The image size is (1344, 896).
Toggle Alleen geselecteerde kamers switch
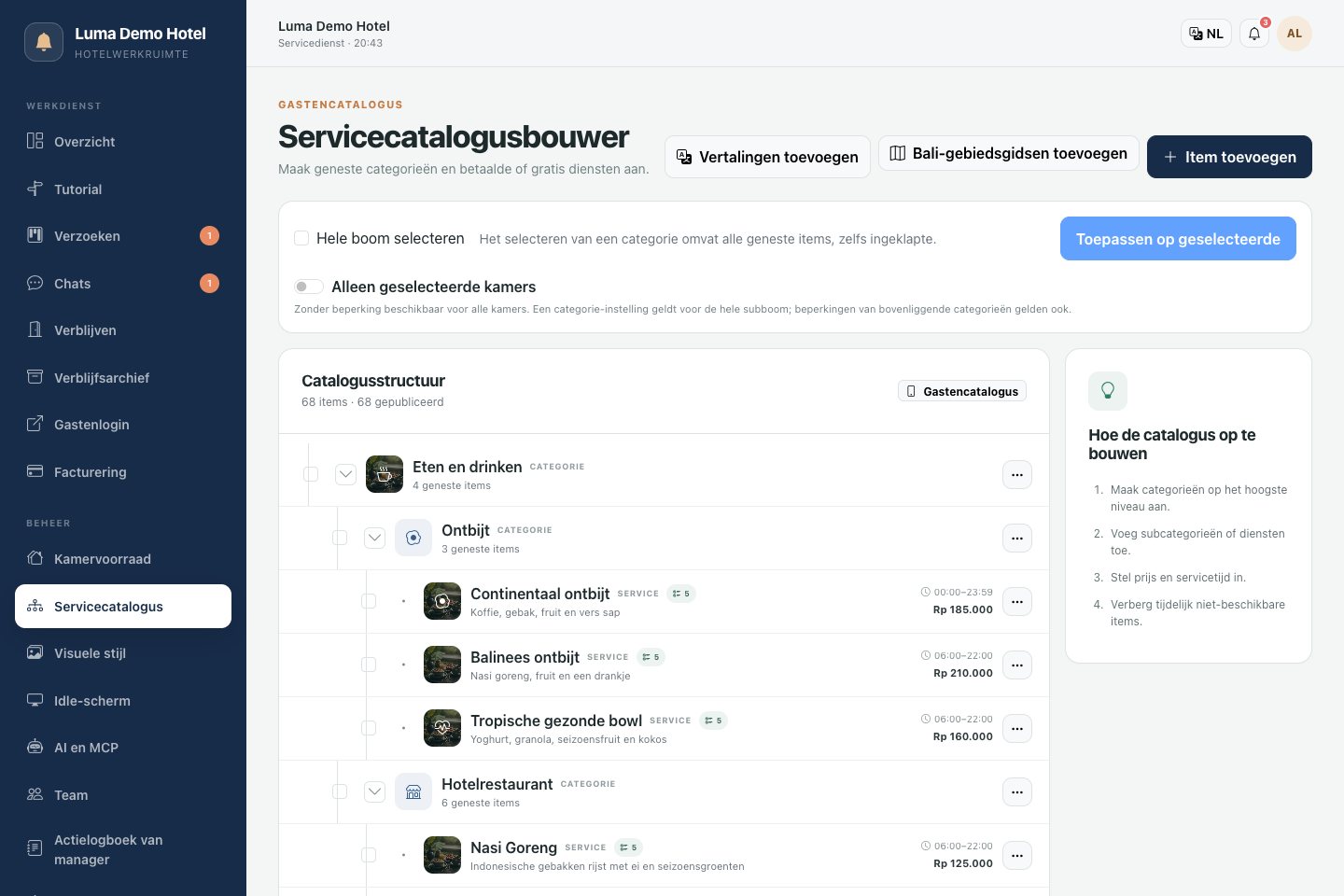tap(309, 287)
